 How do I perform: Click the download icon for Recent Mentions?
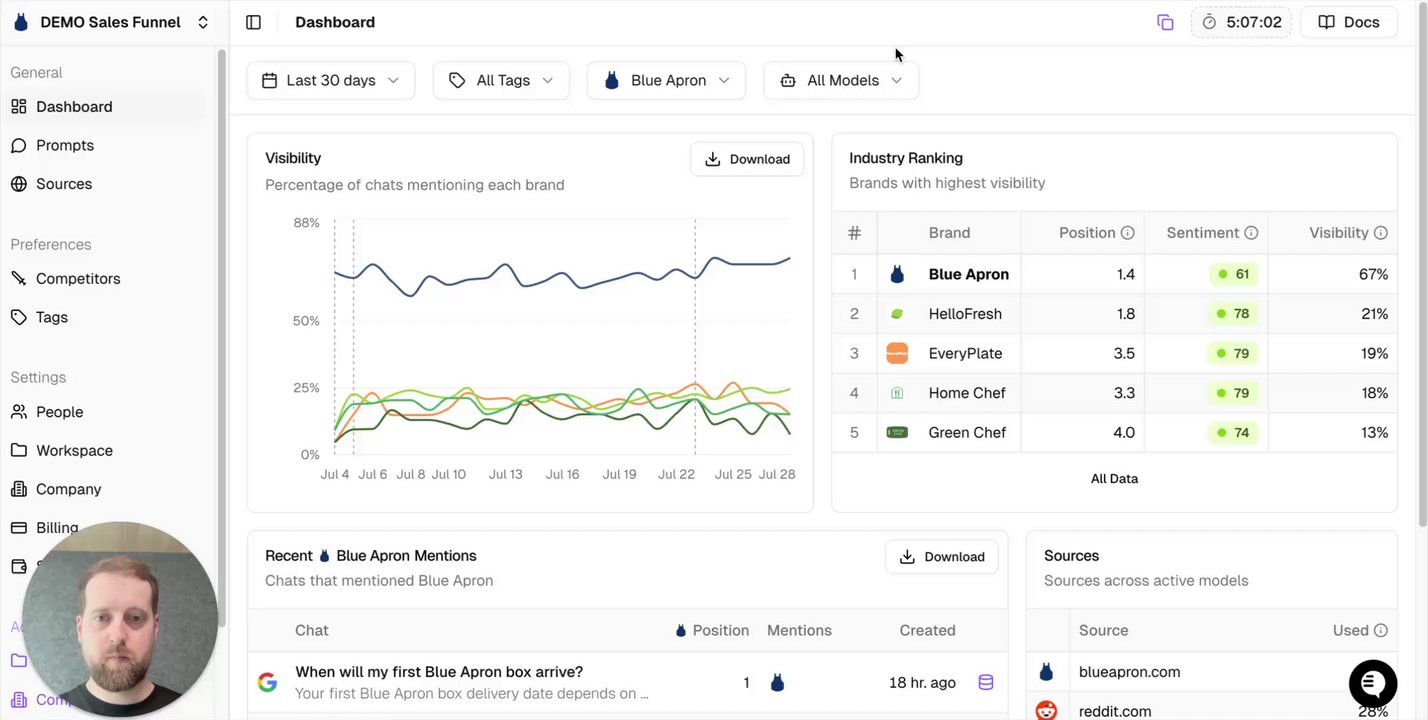[x=907, y=557]
